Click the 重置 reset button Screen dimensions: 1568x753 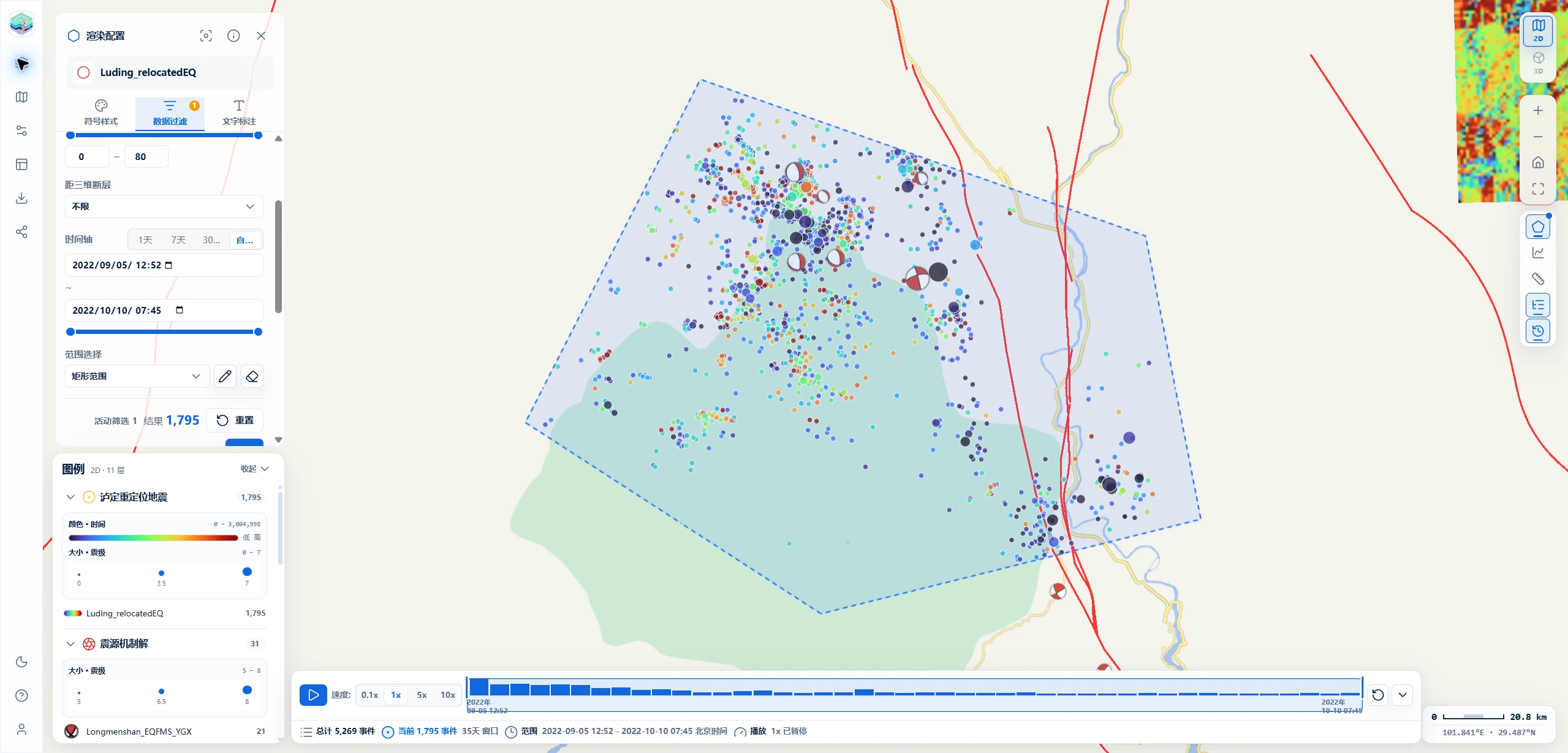pyautogui.click(x=235, y=420)
